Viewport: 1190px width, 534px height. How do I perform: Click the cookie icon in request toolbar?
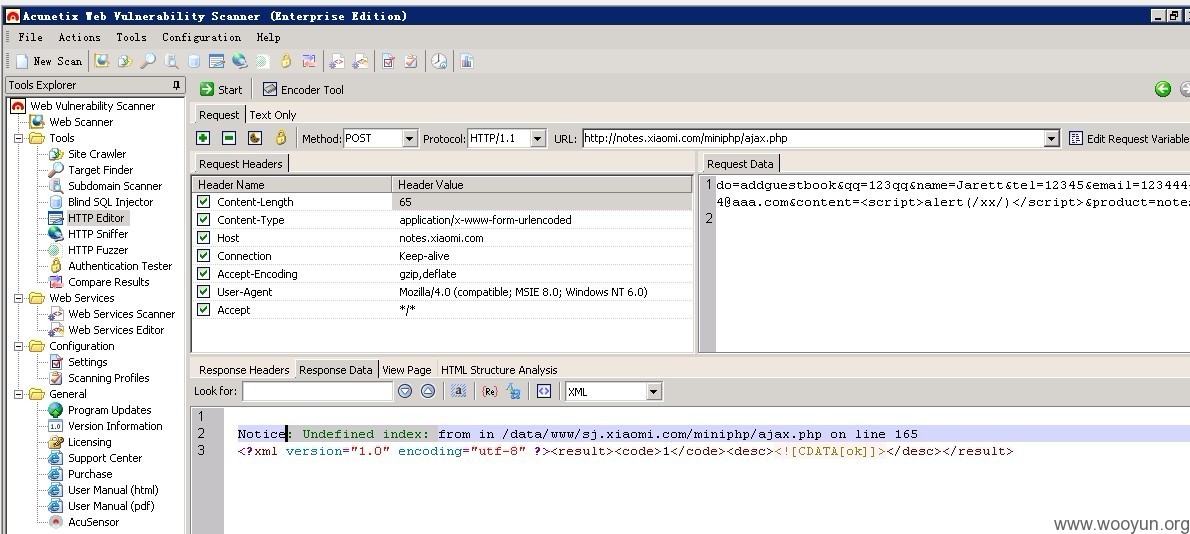[255, 138]
